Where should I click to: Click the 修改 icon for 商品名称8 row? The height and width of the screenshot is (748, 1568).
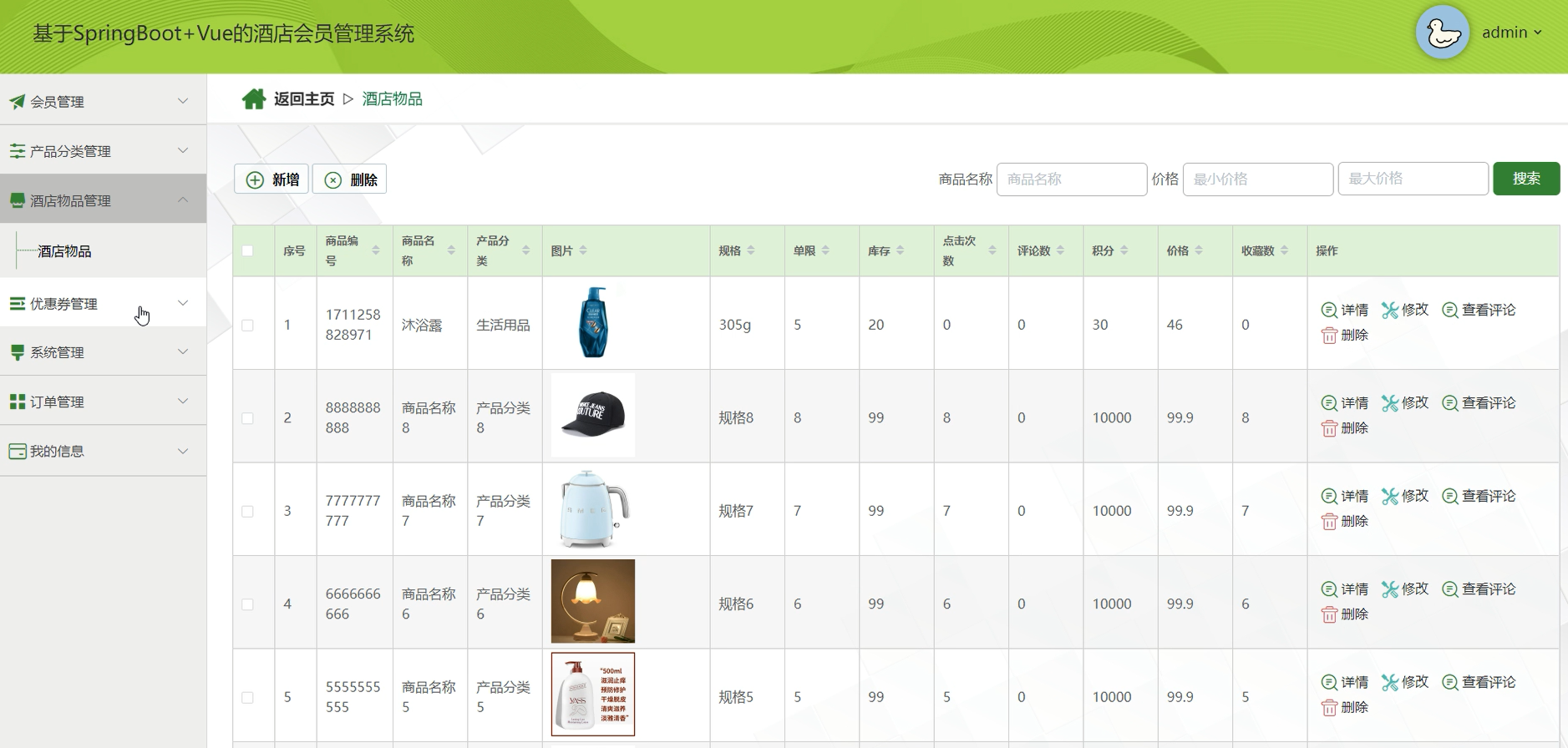click(1390, 403)
